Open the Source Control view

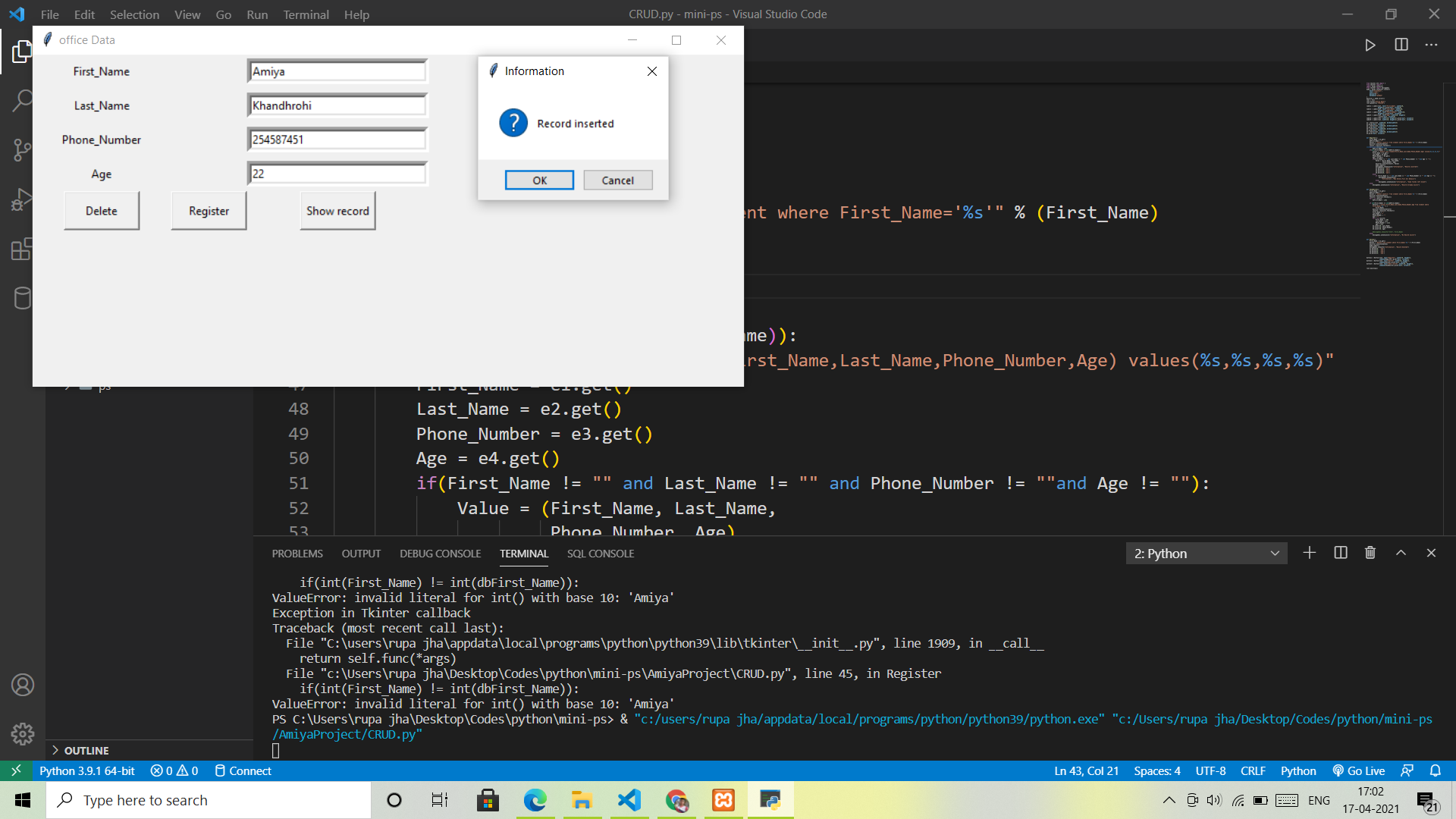(23, 149)
